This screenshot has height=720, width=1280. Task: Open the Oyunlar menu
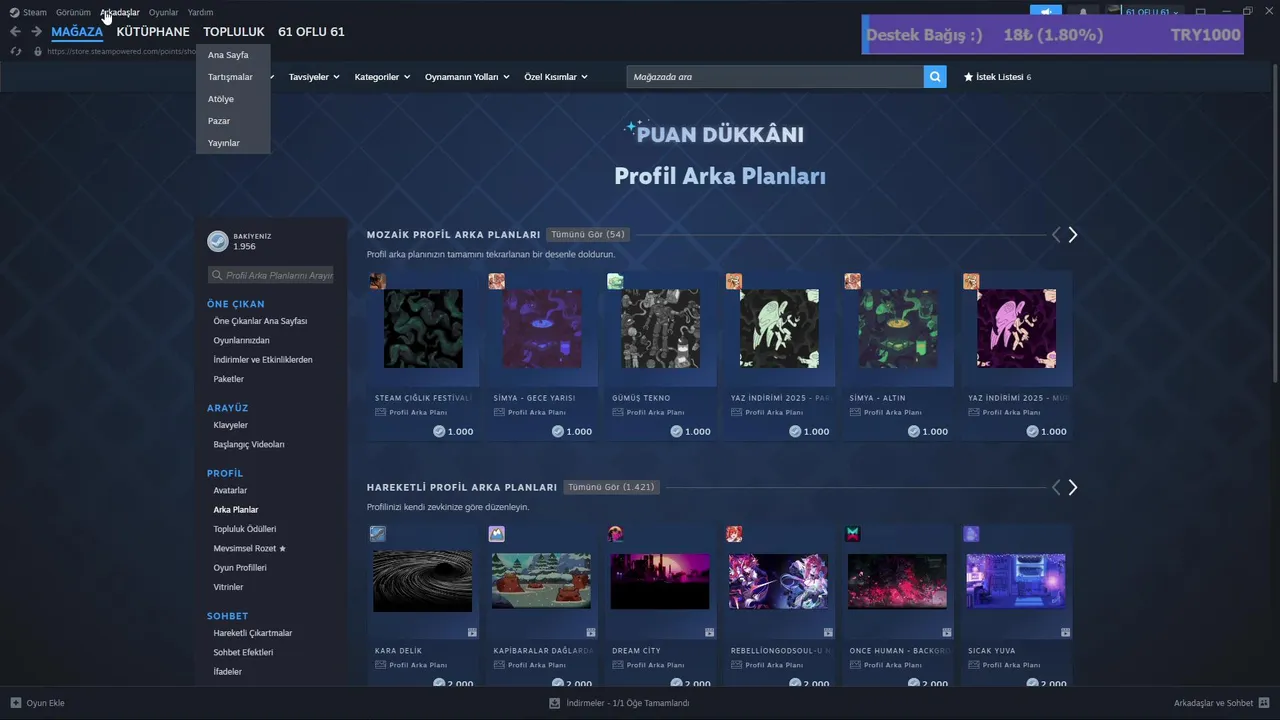pos(163,12)
